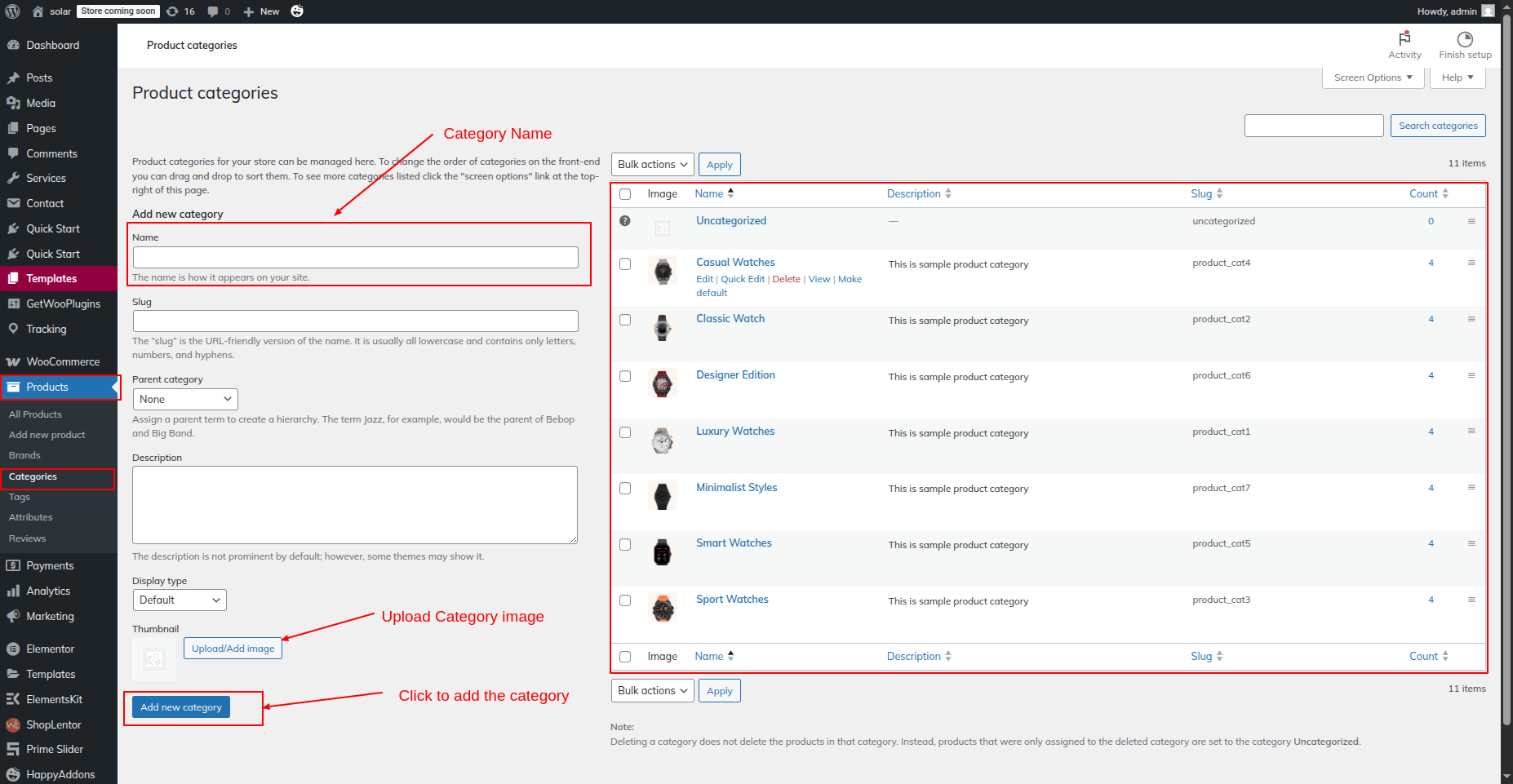Open the top Bulk actions dropdown
The height and width of the screenshot is (784, 1513).
(x=652, y=165)
